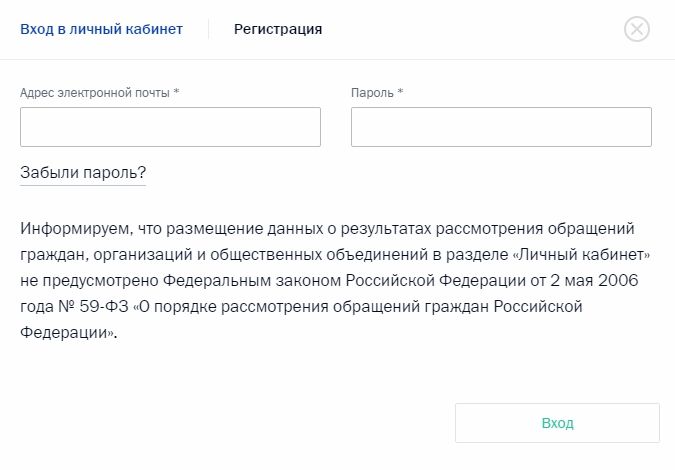This screenshot has width=675, height=470.
Task: Click the Пароль field label
Action: [x=377, y=93]
